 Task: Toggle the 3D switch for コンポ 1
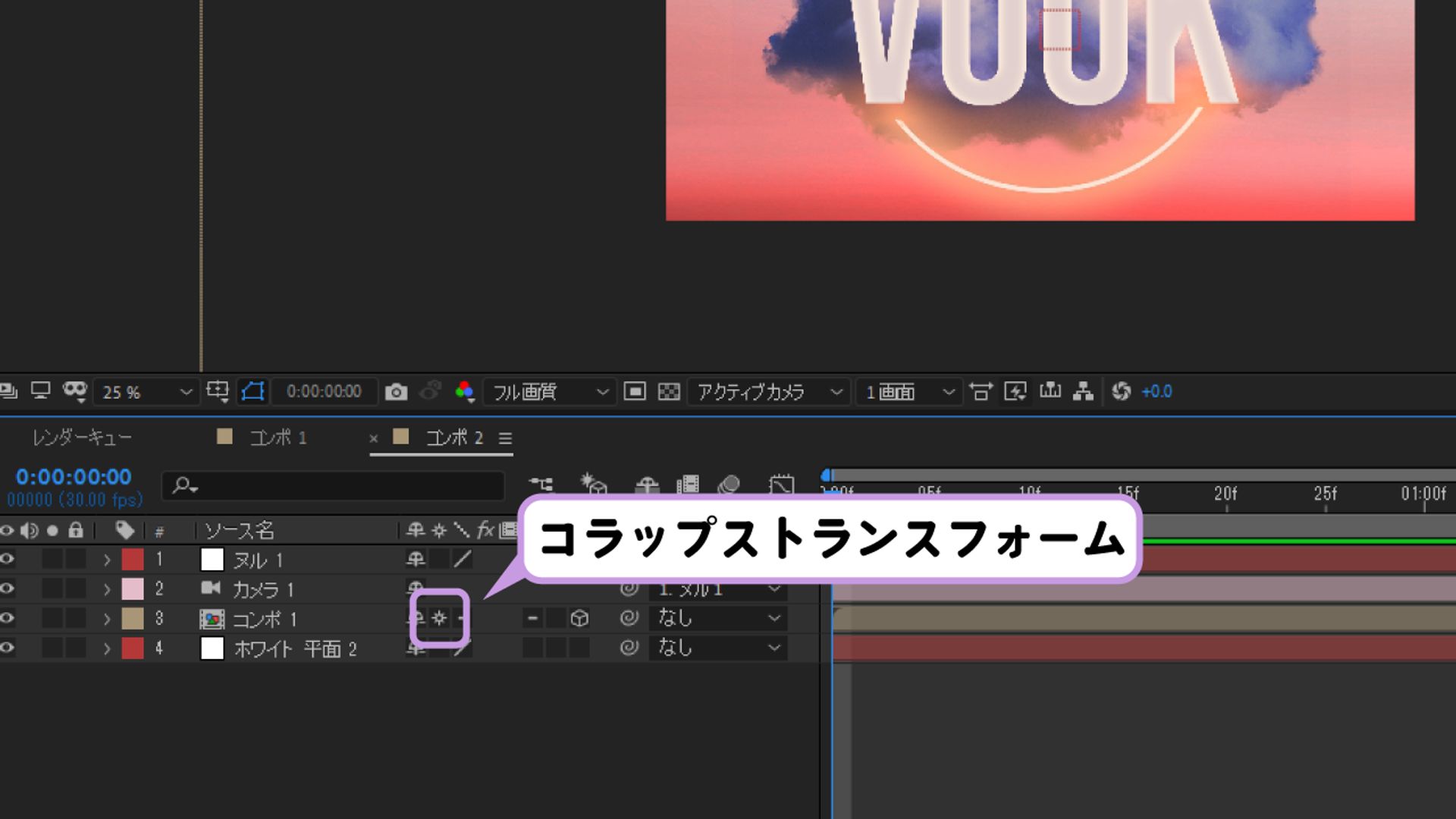click(x=579, y=619)
